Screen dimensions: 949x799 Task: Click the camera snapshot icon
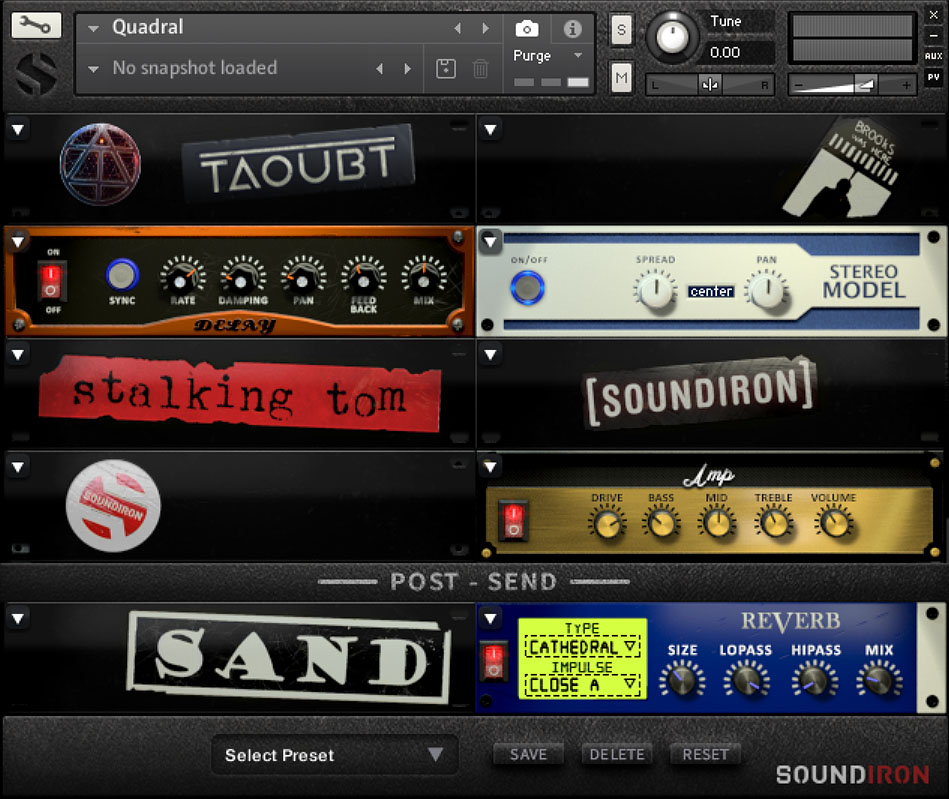click(527, 28)
